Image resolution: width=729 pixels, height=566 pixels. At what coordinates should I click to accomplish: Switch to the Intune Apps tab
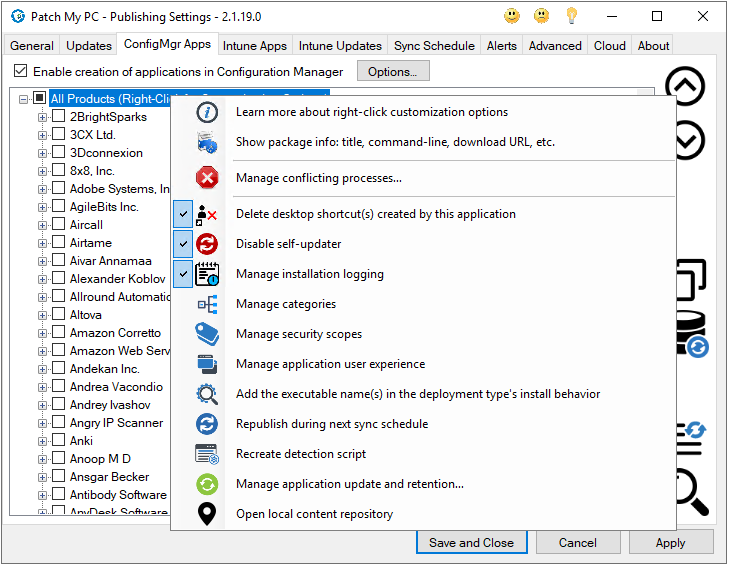click(x=255, y=46)
